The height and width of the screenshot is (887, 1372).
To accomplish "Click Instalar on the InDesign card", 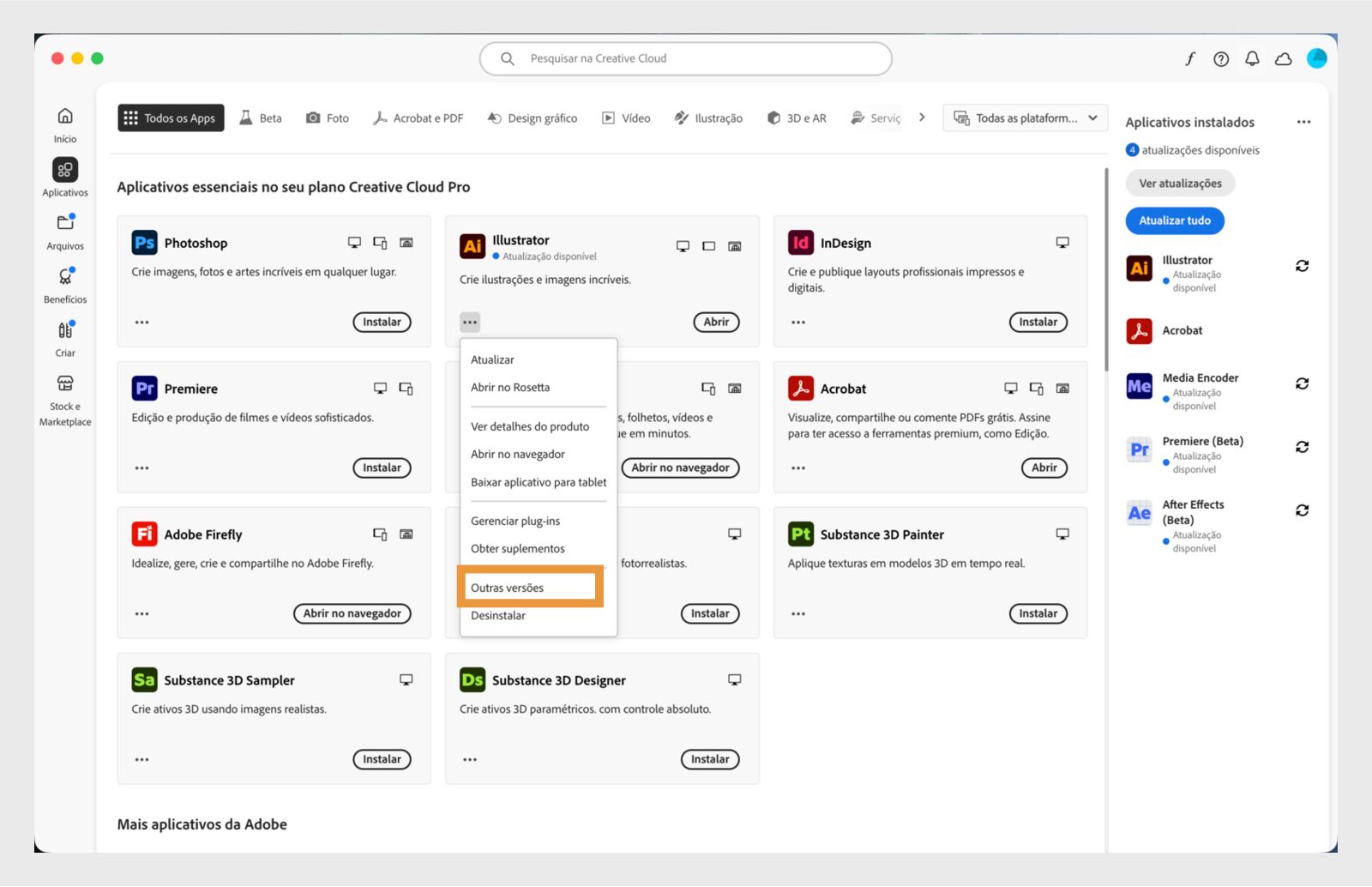I will (x=1038, y=323).
